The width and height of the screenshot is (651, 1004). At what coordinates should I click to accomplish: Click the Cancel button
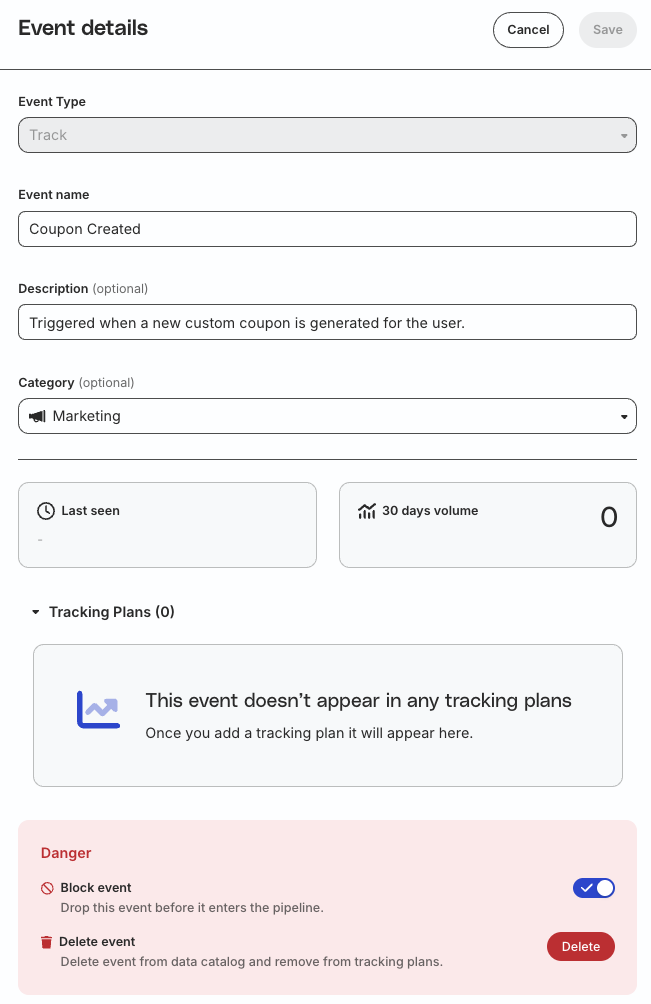(528, 29)
